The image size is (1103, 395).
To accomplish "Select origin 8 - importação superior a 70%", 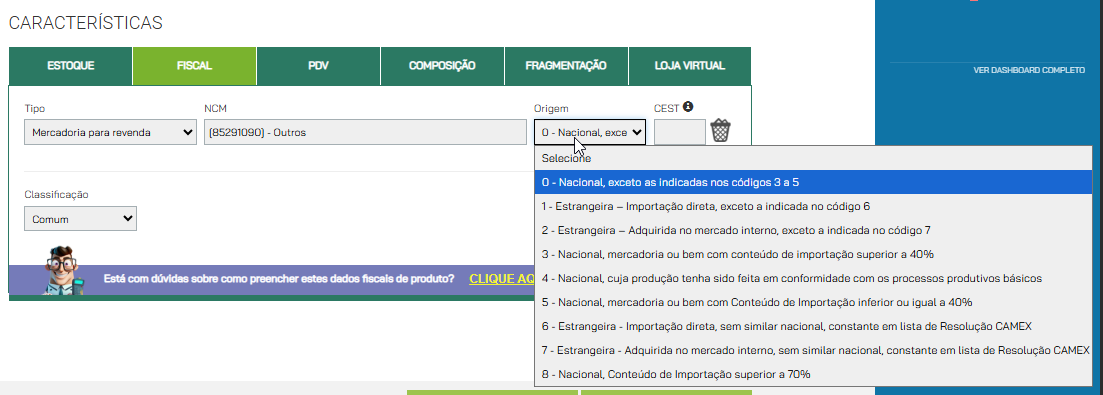I will (812, 375).
